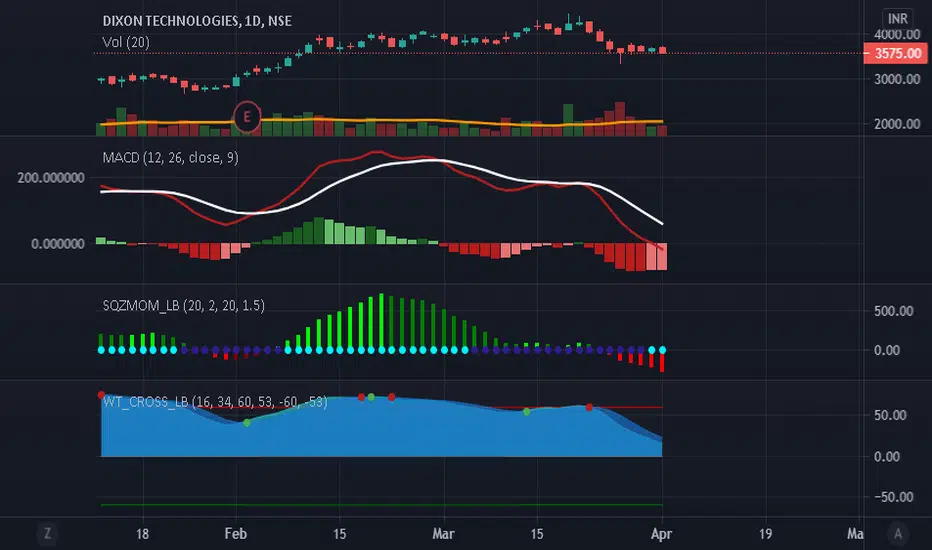Image resolution: width=932 pixels, height=550 pixels.
Task: Click the INR currency button
Action: pyautogui.click(x=897, y=18)
